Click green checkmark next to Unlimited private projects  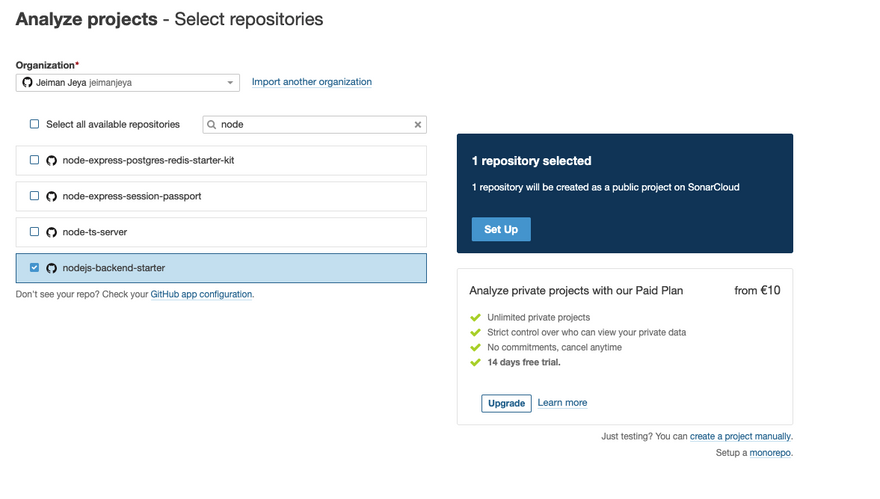[x=476, y=318]
